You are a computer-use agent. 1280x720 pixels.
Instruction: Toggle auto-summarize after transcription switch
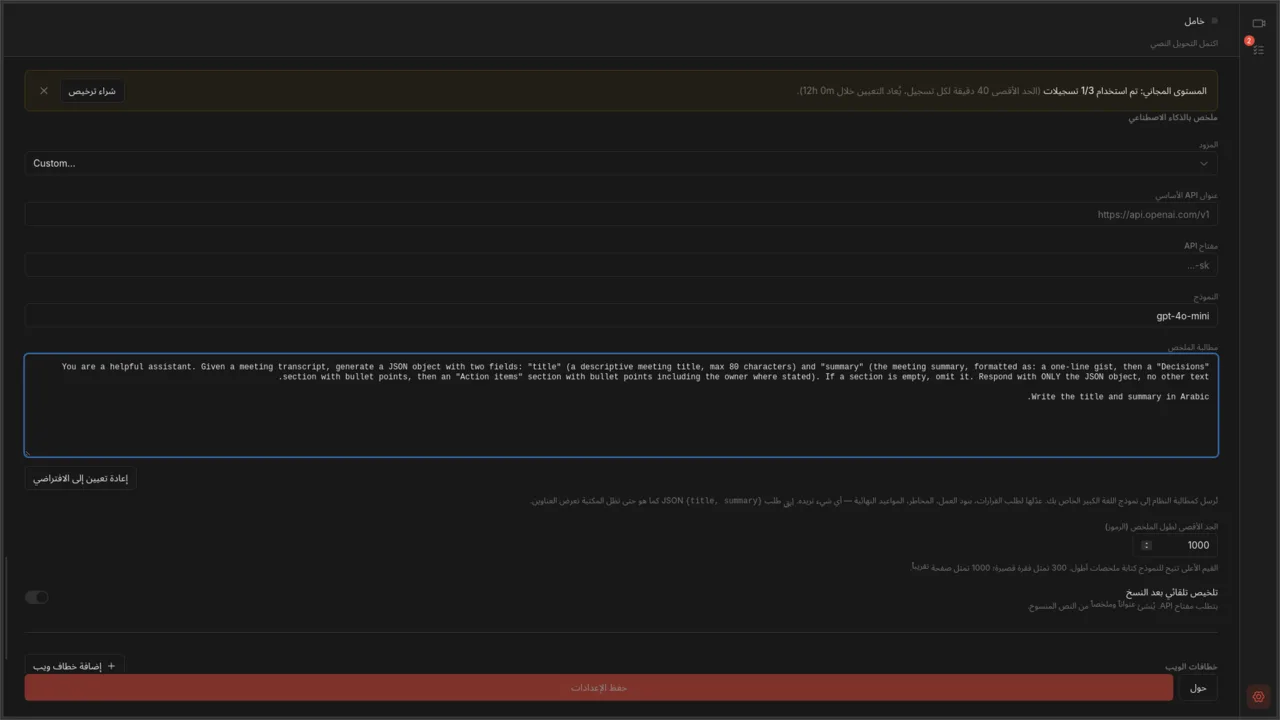point(37,597)
